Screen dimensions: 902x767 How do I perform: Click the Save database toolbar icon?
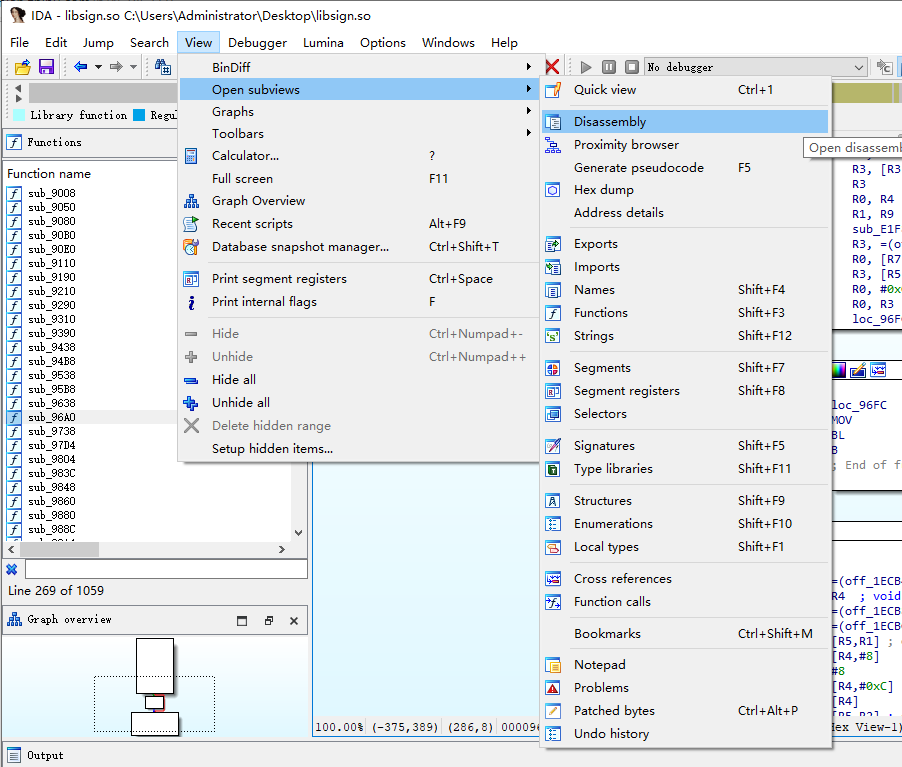(46, 67)
